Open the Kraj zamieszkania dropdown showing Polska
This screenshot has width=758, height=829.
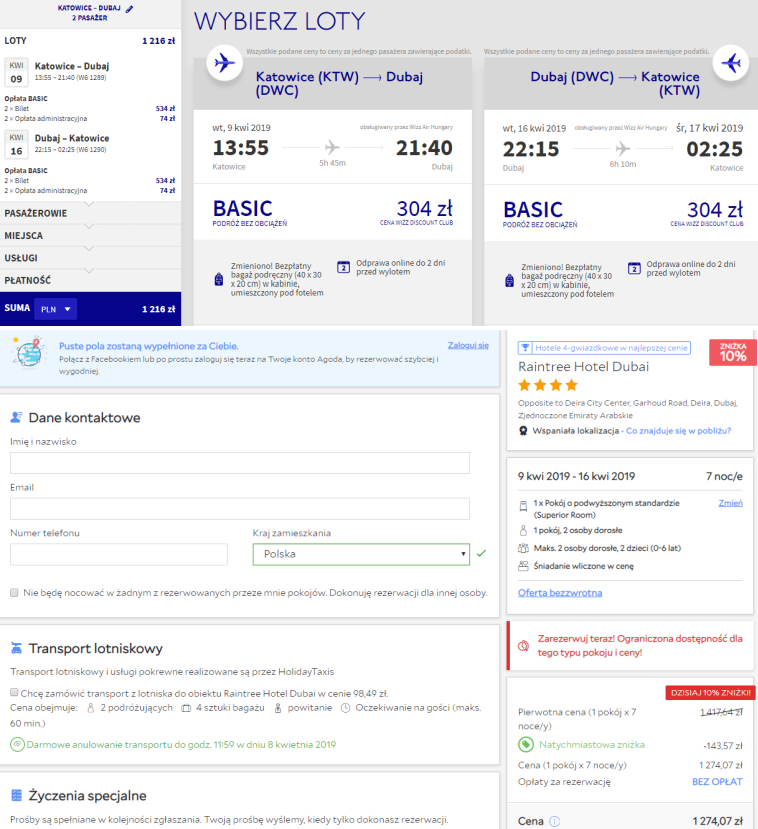pos(361,554)
